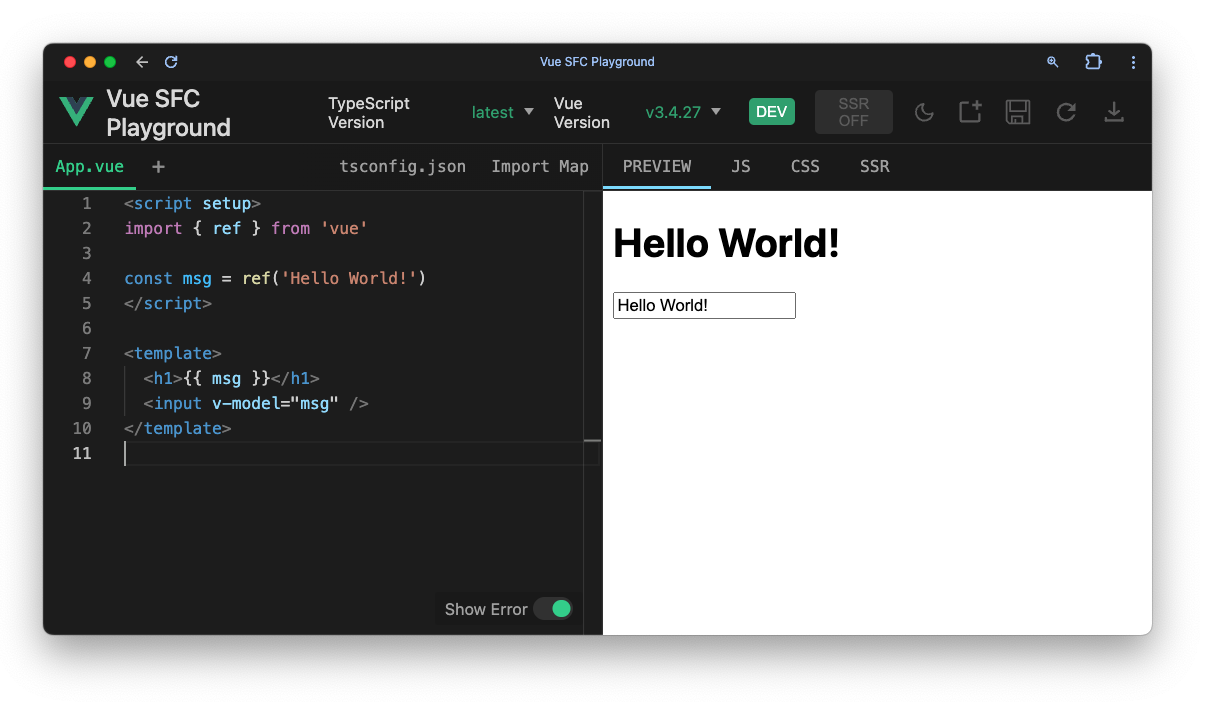
Task: Click the share link icon
Action: pos(970,112)
